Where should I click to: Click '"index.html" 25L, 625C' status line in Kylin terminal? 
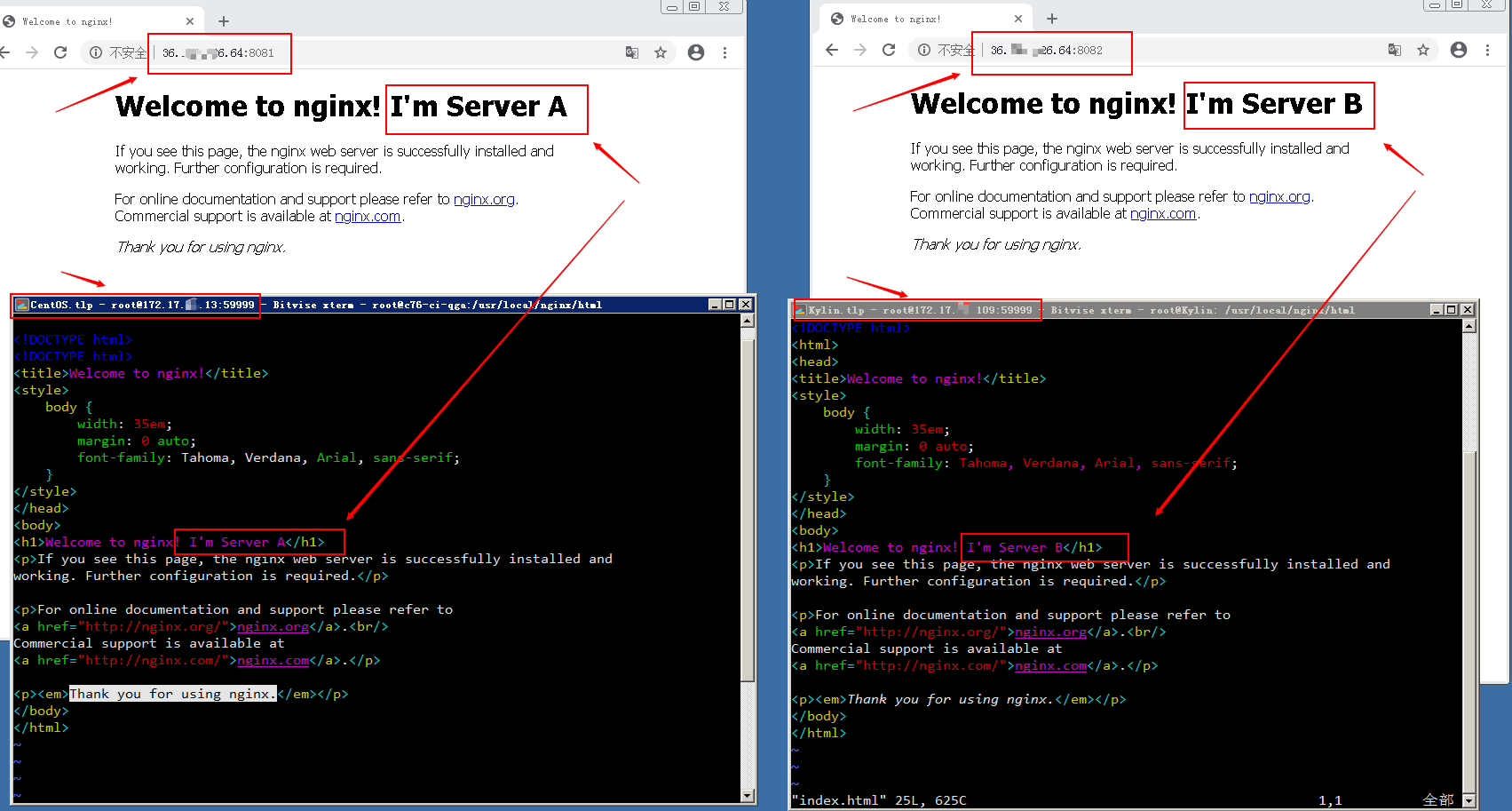point(879,800)
